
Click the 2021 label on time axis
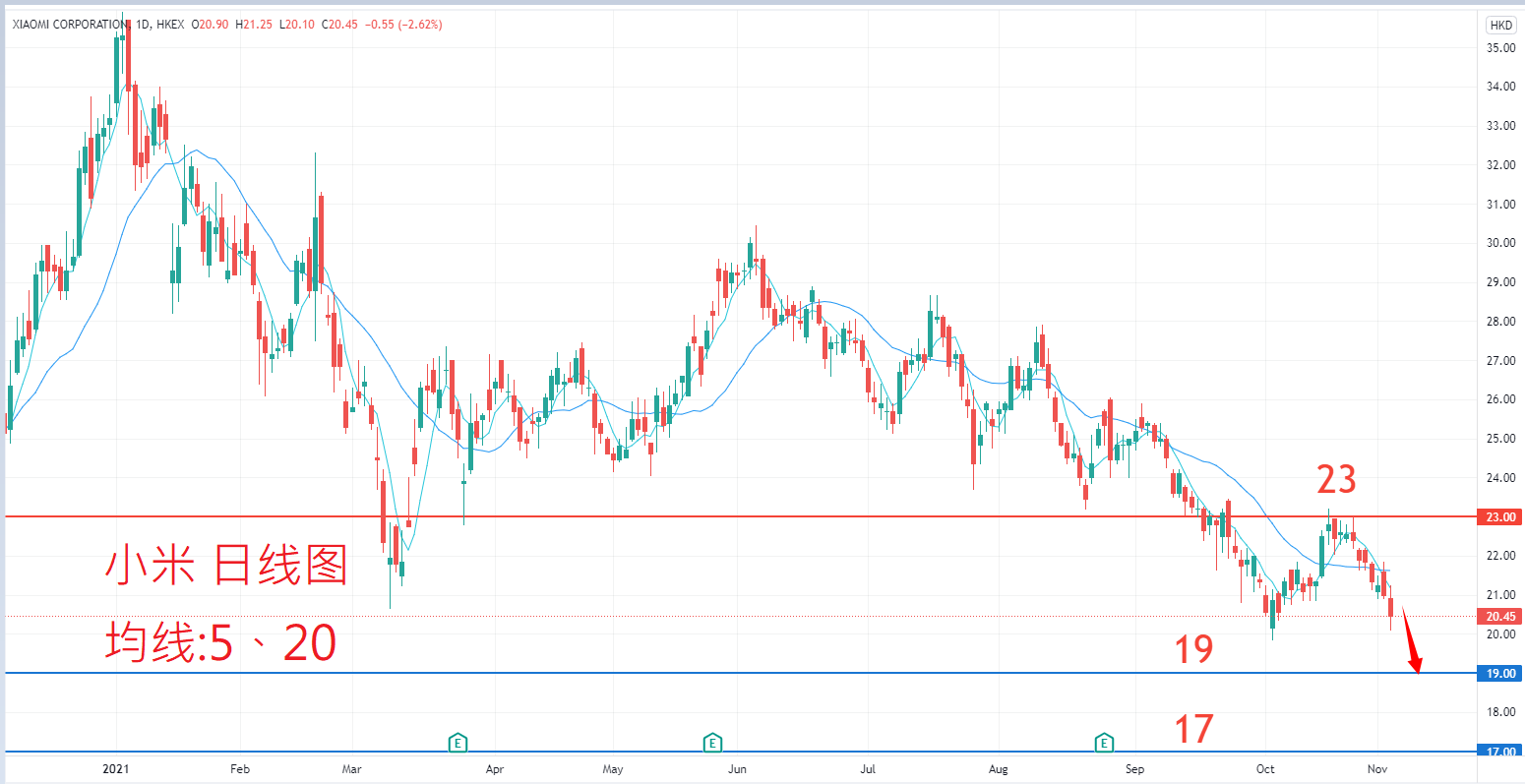(x=116, y=769)
